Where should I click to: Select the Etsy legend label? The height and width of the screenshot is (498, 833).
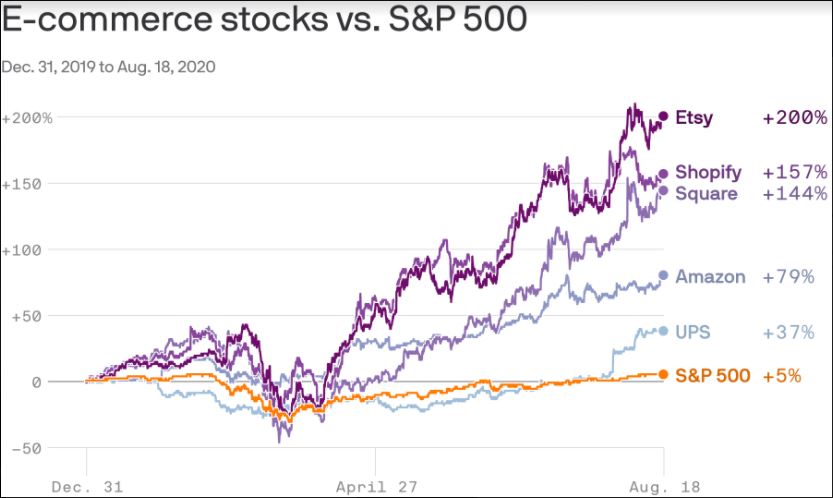(x=694, y=117)
